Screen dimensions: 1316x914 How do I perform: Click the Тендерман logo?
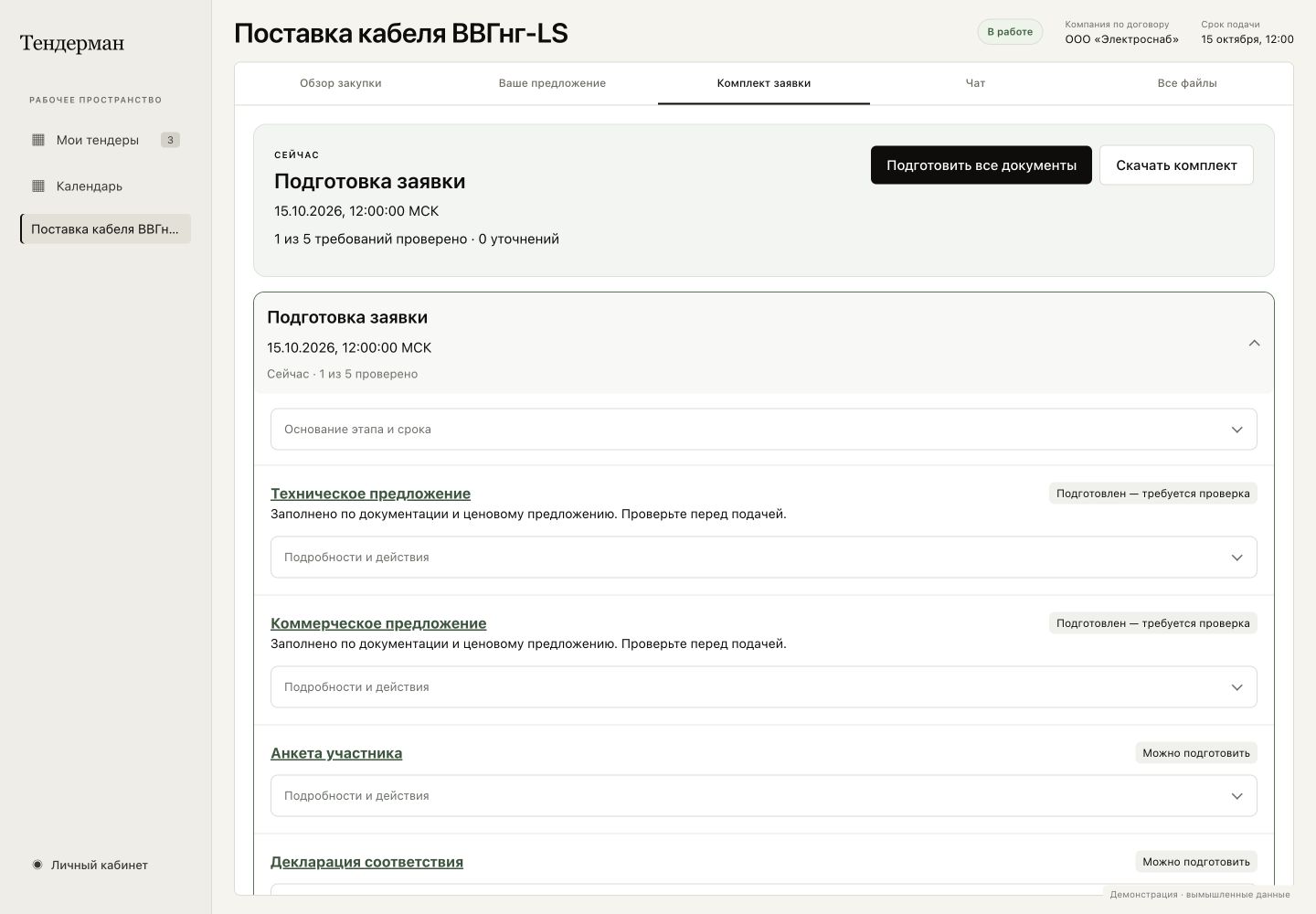click(x=72, y=43)
